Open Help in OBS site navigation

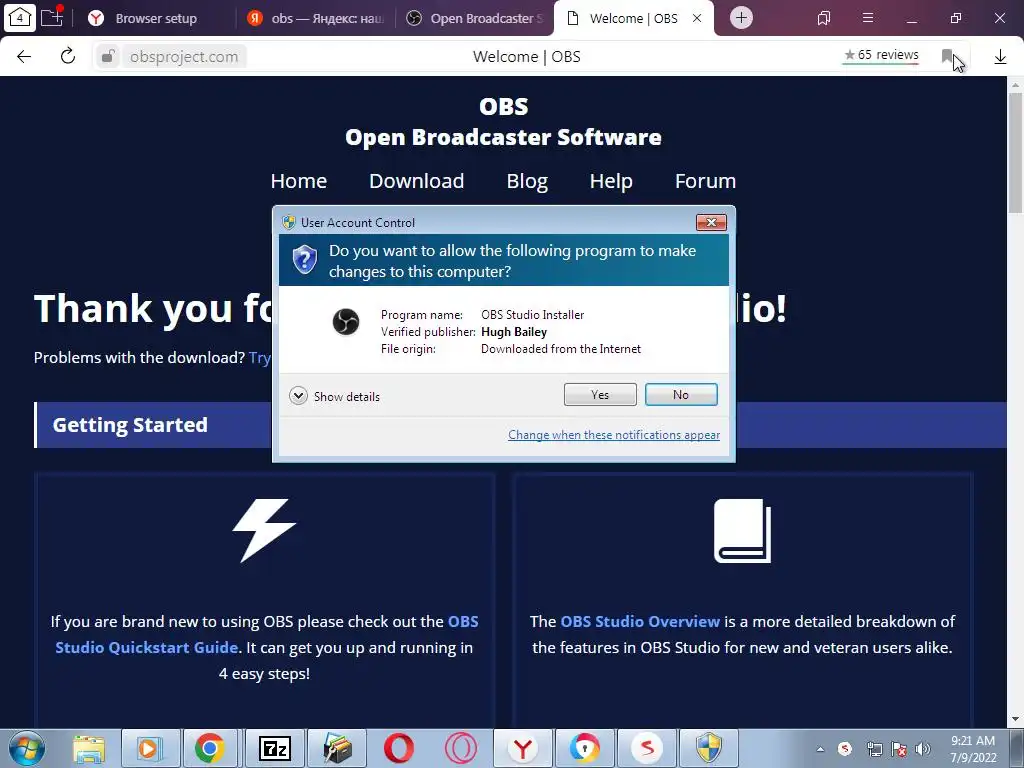pyautogui.click(x=611, y=181)
